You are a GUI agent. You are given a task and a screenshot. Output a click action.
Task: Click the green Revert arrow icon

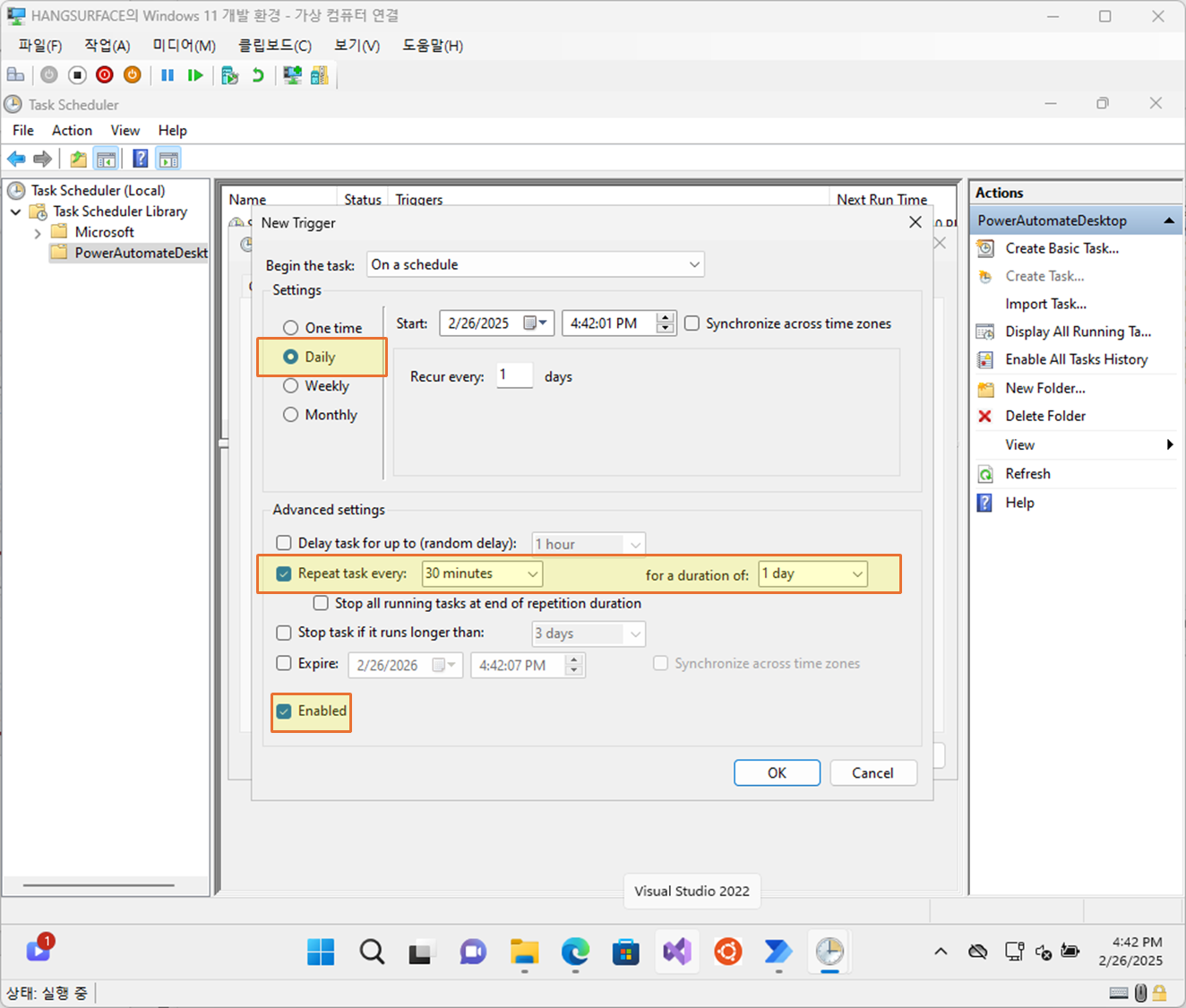[x=258, y=75]
